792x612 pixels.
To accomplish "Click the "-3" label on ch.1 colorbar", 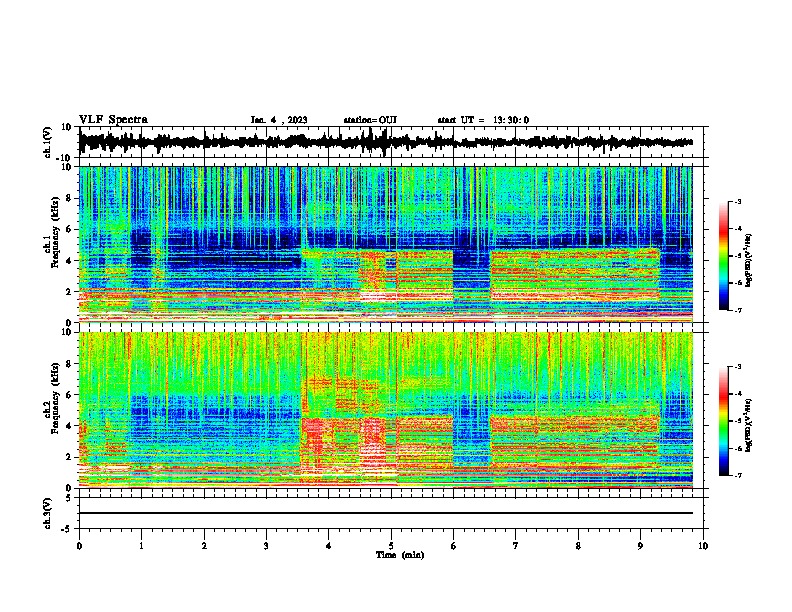I will (x=737, y=202).
